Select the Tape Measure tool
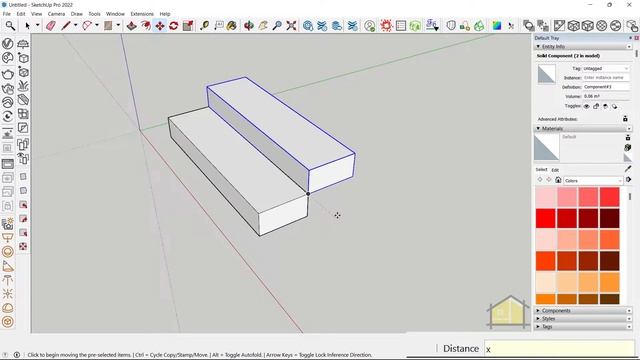 coord(204,26)
